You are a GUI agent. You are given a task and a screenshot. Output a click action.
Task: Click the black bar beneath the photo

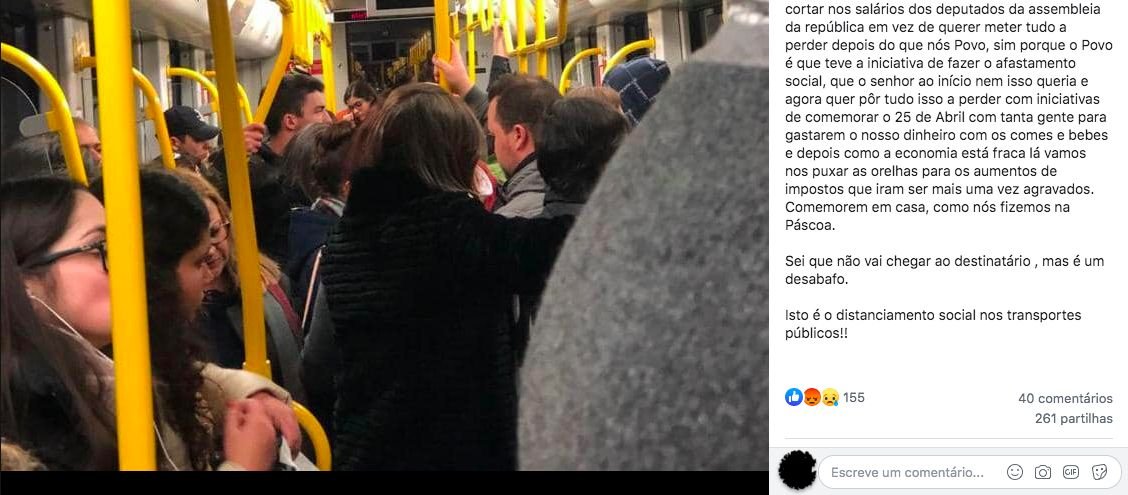click(x=384, y=483)
